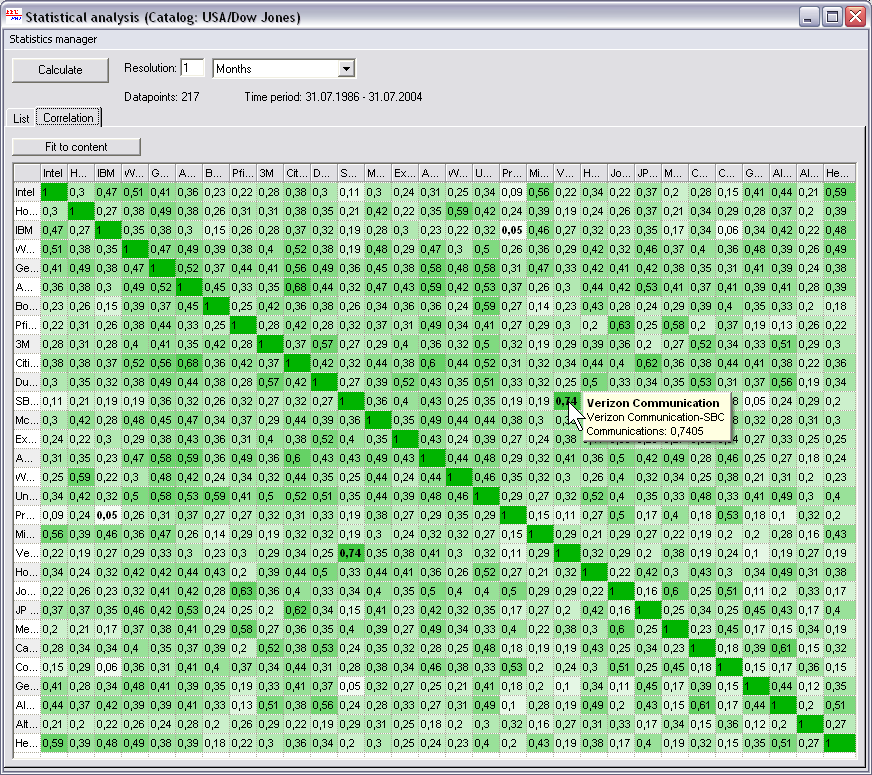
Task: Open the Statistics manager menu
Action: click(x=53, y=39)
